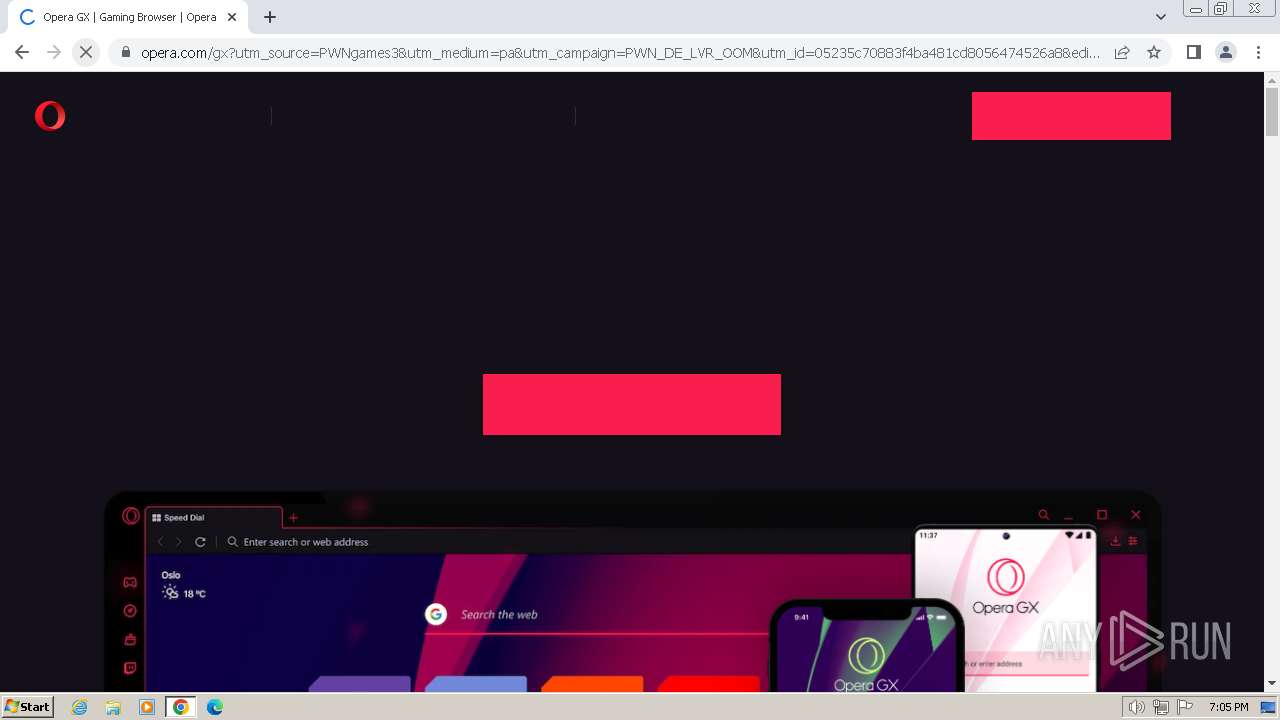Go forward in browser history
Screen dimensions: 1280x720
pos(54,52)
